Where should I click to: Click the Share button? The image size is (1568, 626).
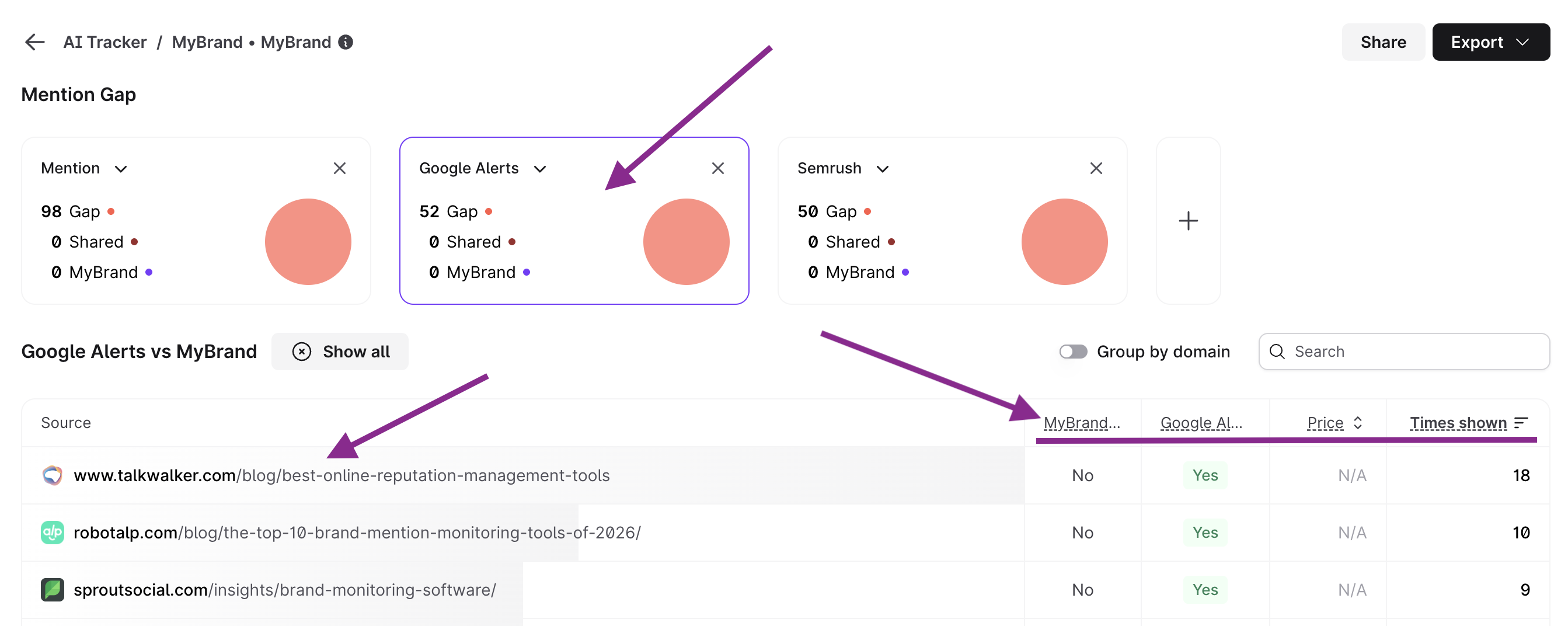pos(1382,42)
